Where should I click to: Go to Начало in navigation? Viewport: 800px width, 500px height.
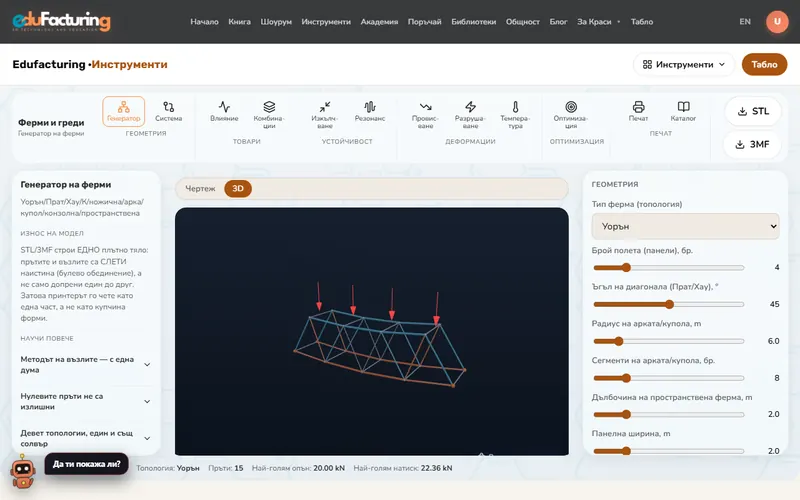tap(204, 21)
